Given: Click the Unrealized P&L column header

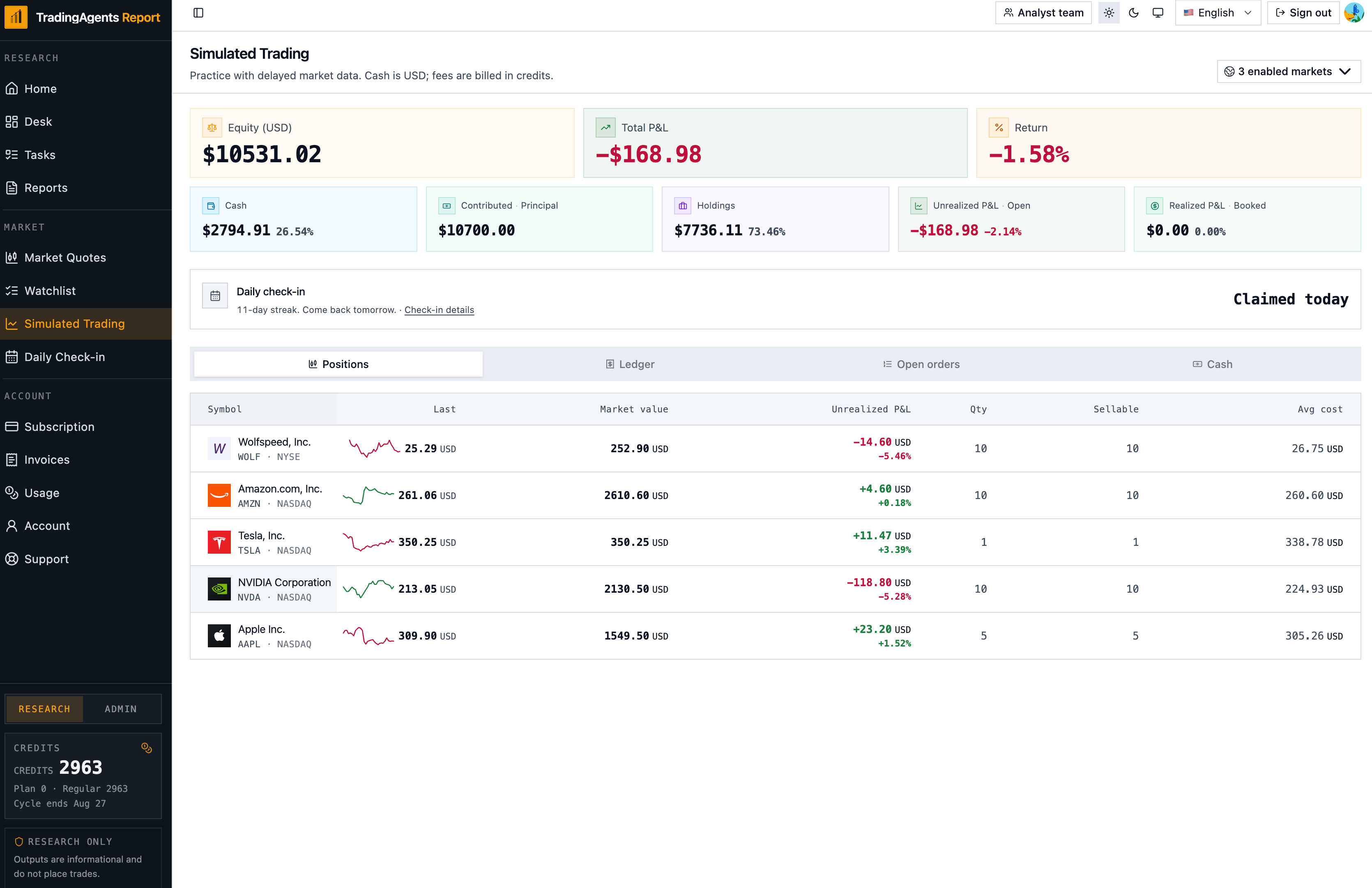Looking at the screenshot, I should 870,409.
